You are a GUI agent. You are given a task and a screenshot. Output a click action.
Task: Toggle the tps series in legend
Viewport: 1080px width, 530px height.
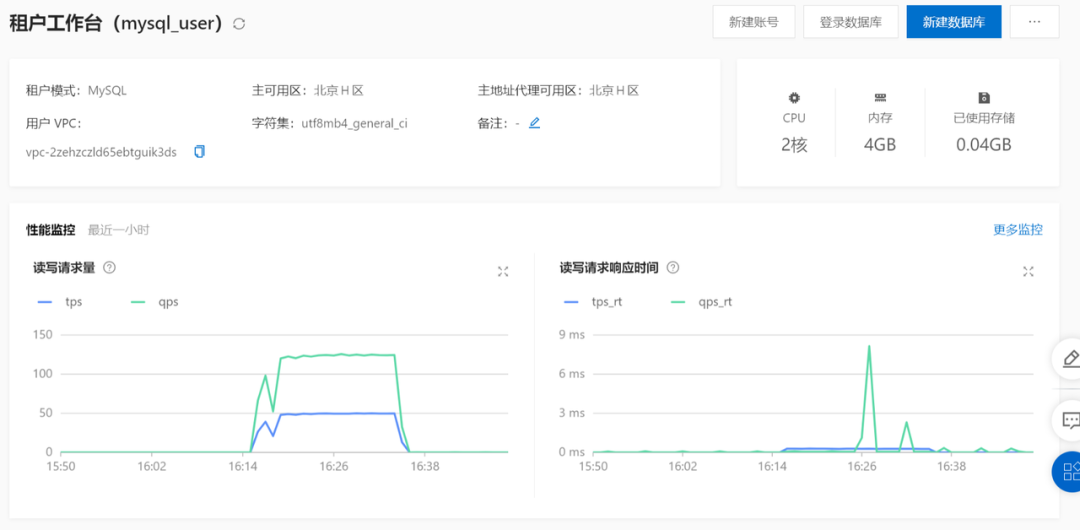(x=58, y=302)
